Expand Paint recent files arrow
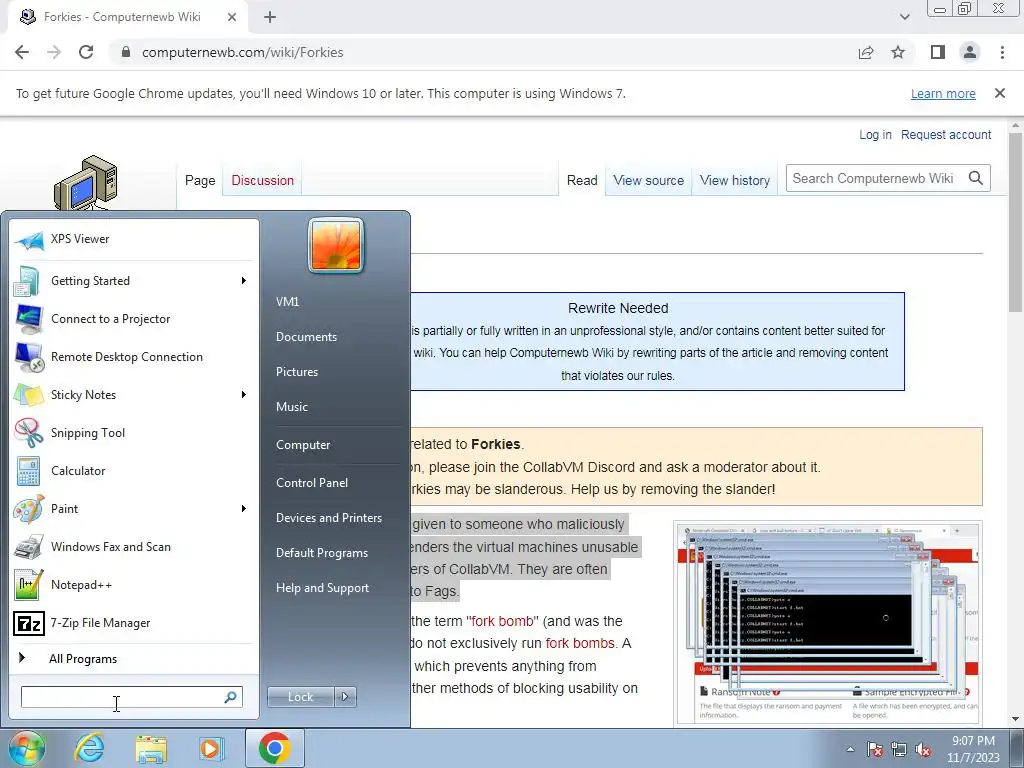Screen dimensions: 1024x768 (x=244, y=509)
